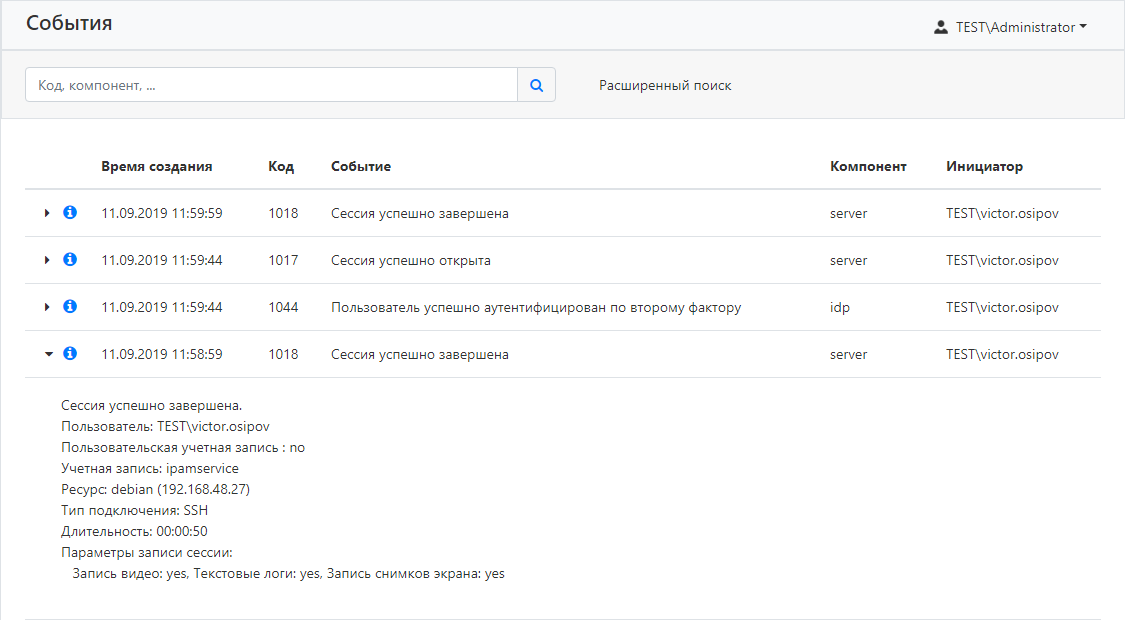This screenshot has width=1125, height=620.
Task: Expand the 11:59:59 session ended row
Action: [47, 213]
